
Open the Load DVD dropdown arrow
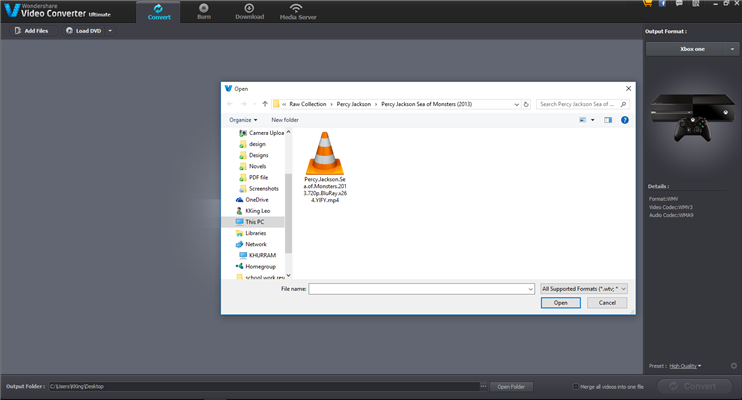coord(110,31)
